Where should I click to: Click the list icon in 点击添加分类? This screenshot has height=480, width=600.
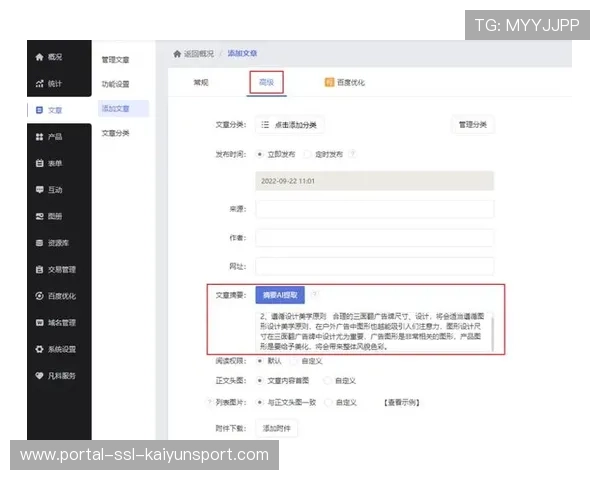click(265, 125)
